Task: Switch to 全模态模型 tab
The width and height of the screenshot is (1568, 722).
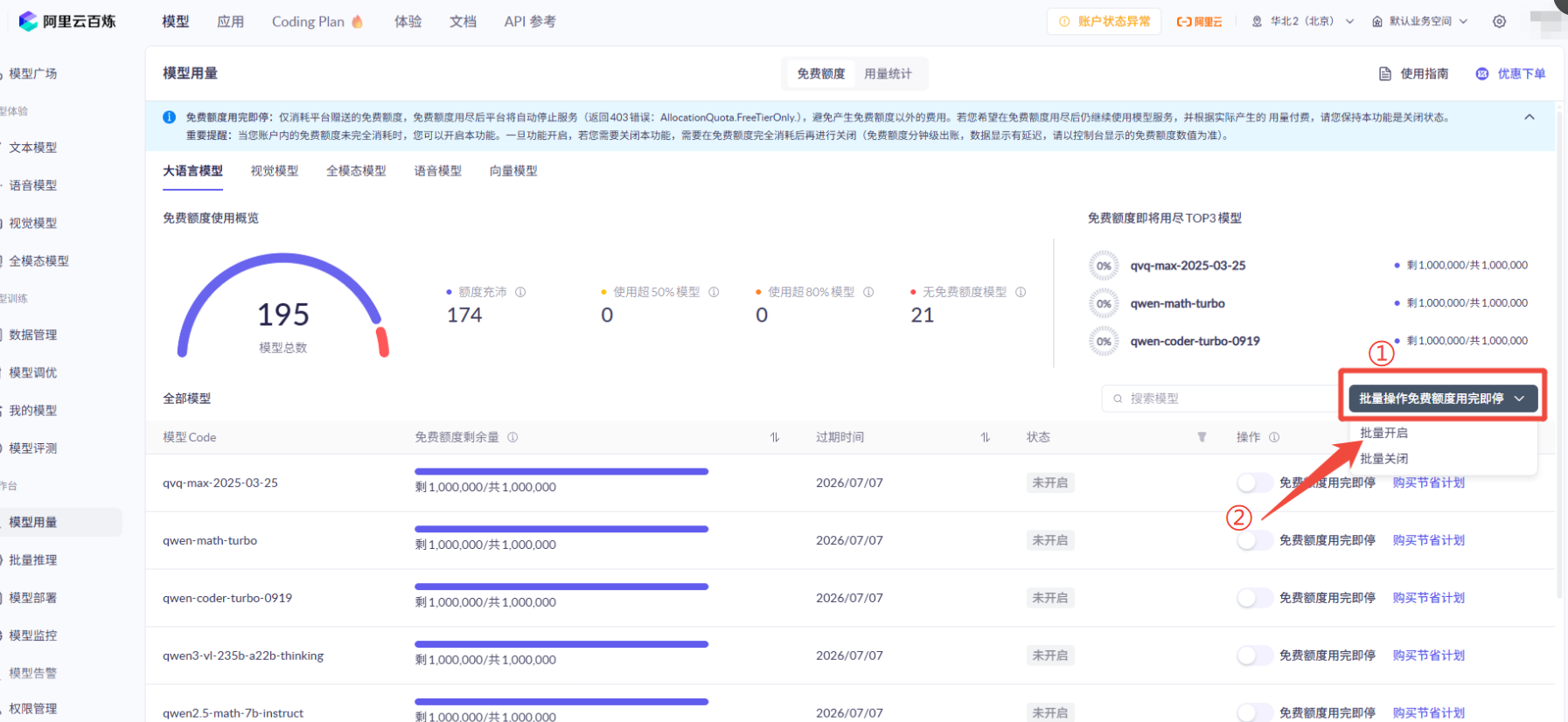Action: click(356, 171)
